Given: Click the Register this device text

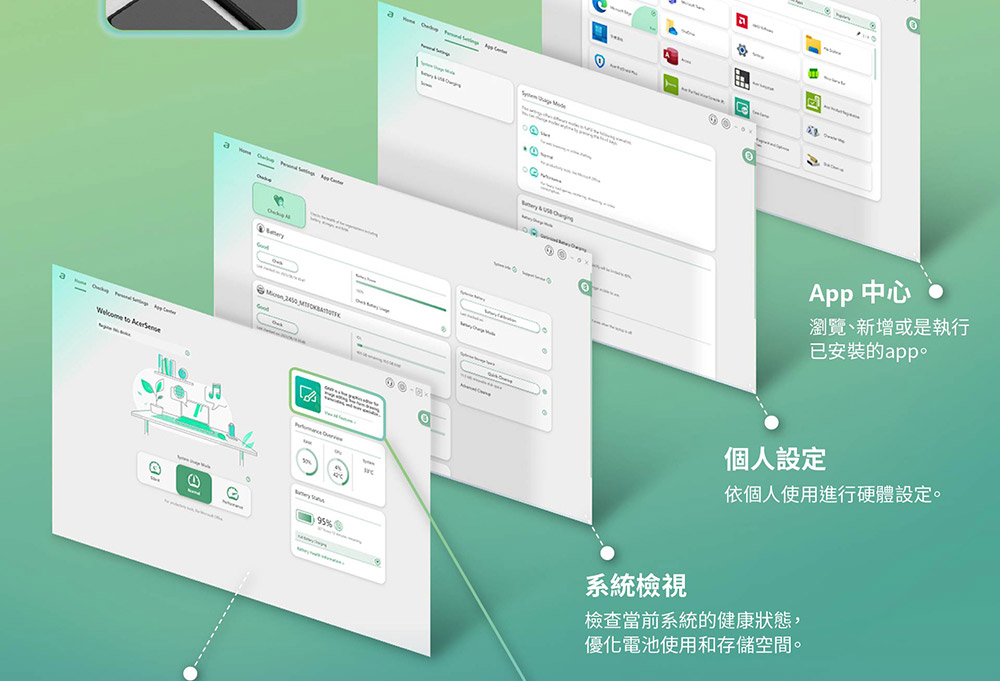Looking at the screenshot, I should click(114, 329).
